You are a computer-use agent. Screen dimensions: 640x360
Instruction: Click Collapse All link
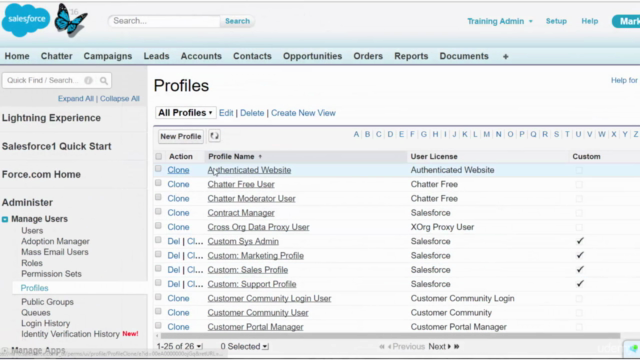pyautogui.click(x=120, y=99)
